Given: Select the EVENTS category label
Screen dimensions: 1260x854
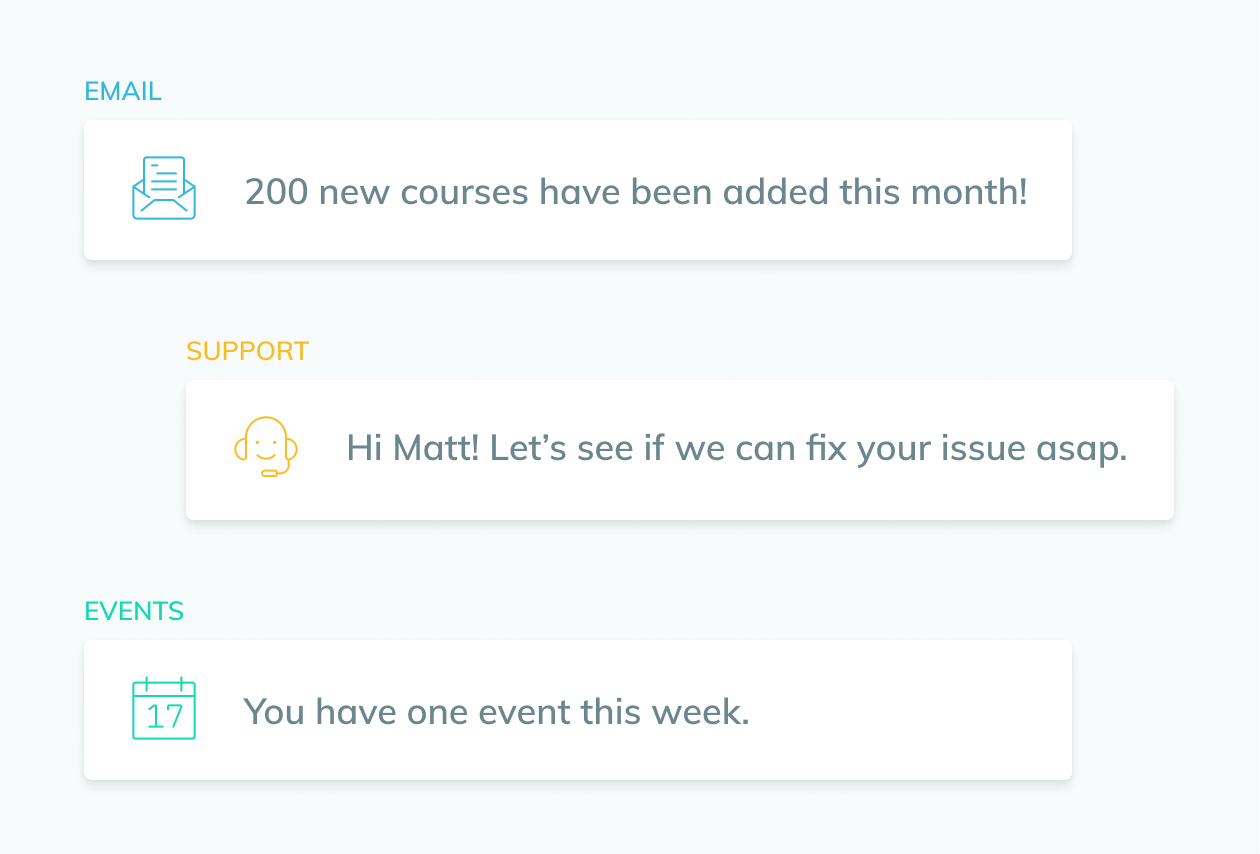Looking at the screenshot, I should [x=134, y=612].
